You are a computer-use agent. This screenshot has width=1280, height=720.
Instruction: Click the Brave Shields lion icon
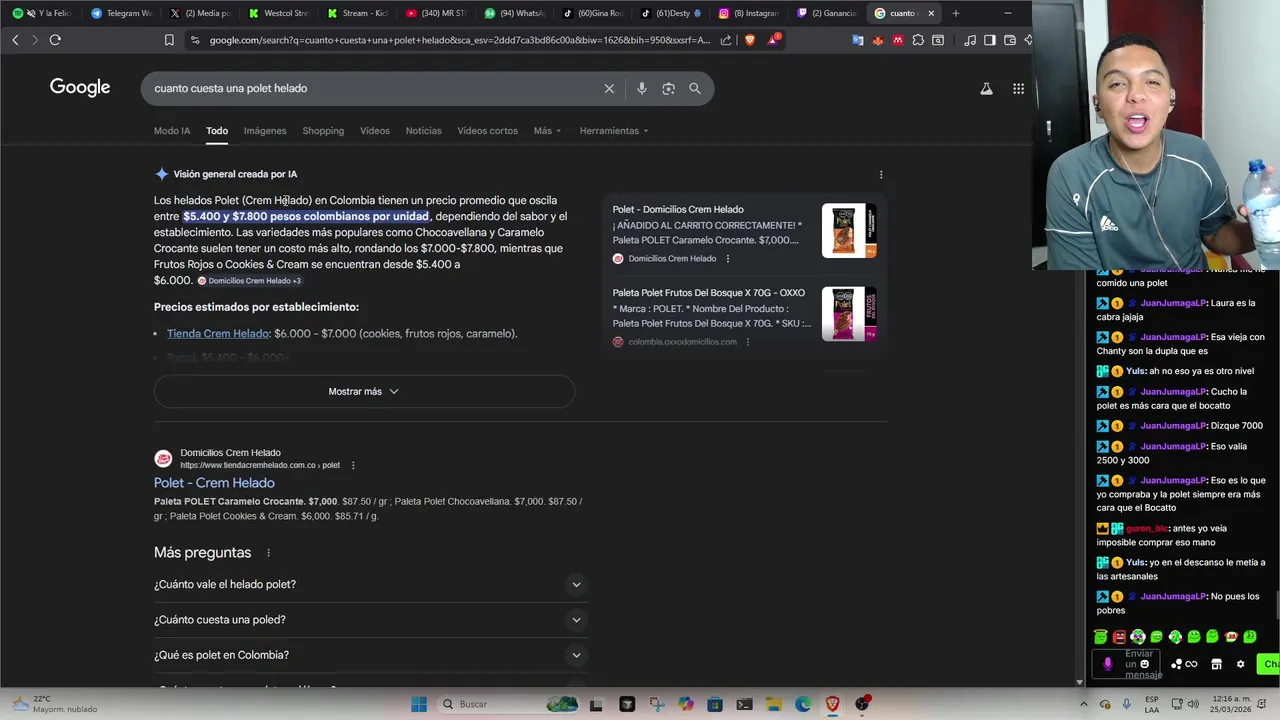[750, 40]
